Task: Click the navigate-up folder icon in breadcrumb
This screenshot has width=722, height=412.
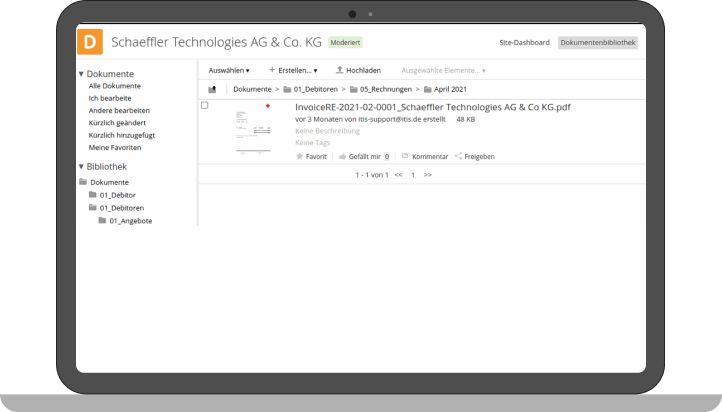Action: coord(212,89)
